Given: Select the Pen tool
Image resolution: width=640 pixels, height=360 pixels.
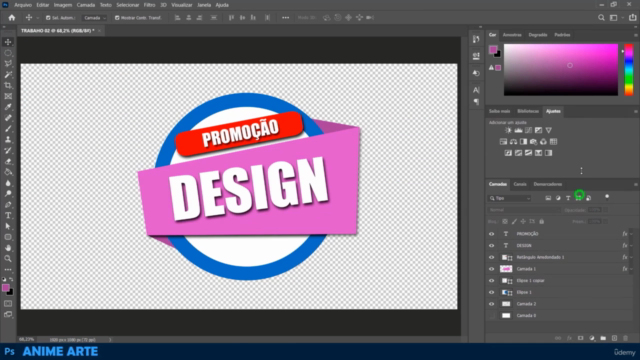Looking at the screenshot, I should tap(8, 204).
